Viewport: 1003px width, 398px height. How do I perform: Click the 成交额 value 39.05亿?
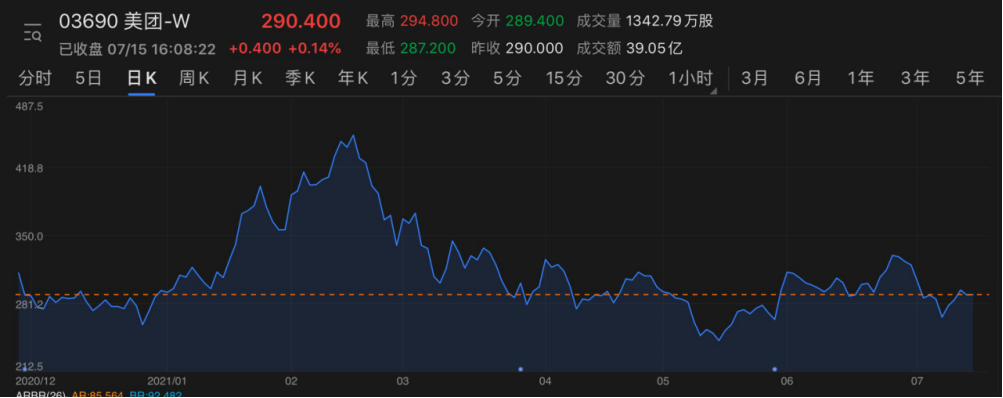click(654, 49)
